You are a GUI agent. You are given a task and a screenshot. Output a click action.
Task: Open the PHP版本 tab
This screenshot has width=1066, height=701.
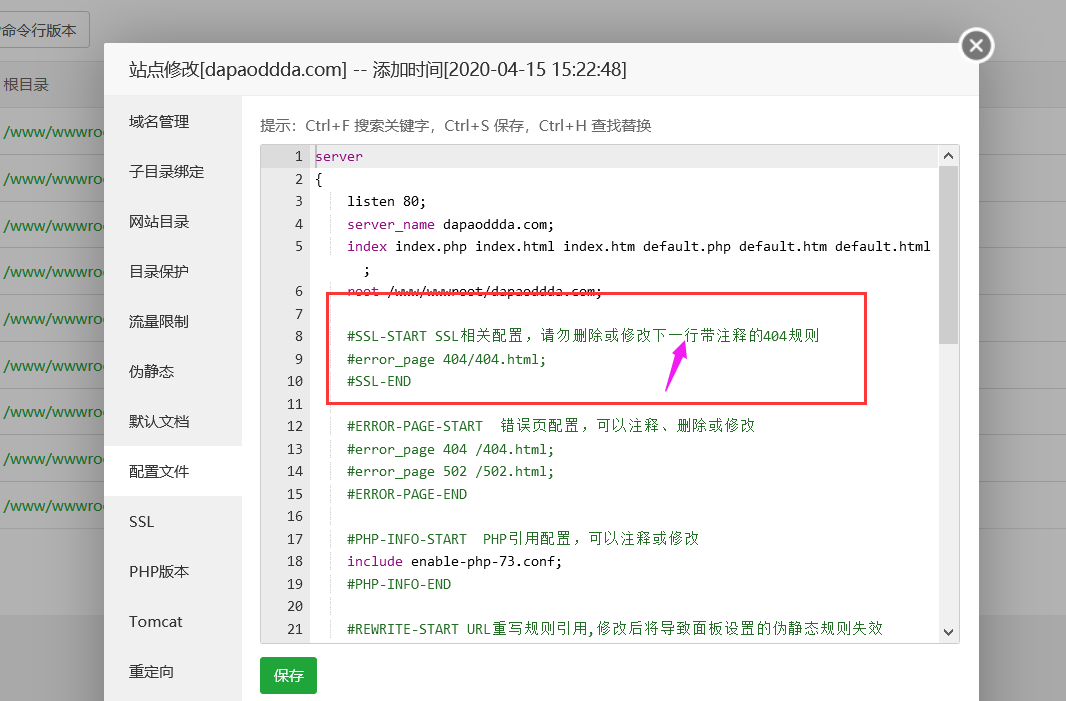tap(159, 571)
